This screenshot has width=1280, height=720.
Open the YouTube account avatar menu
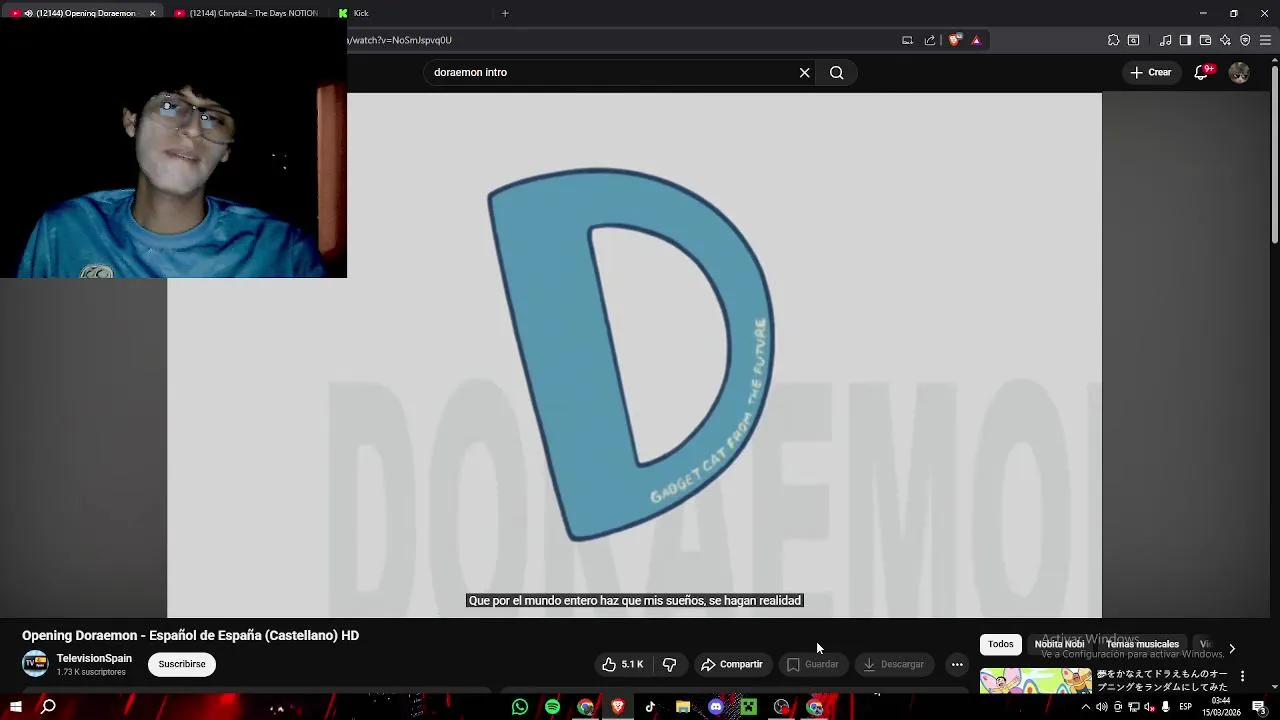tap(1239, 72)
